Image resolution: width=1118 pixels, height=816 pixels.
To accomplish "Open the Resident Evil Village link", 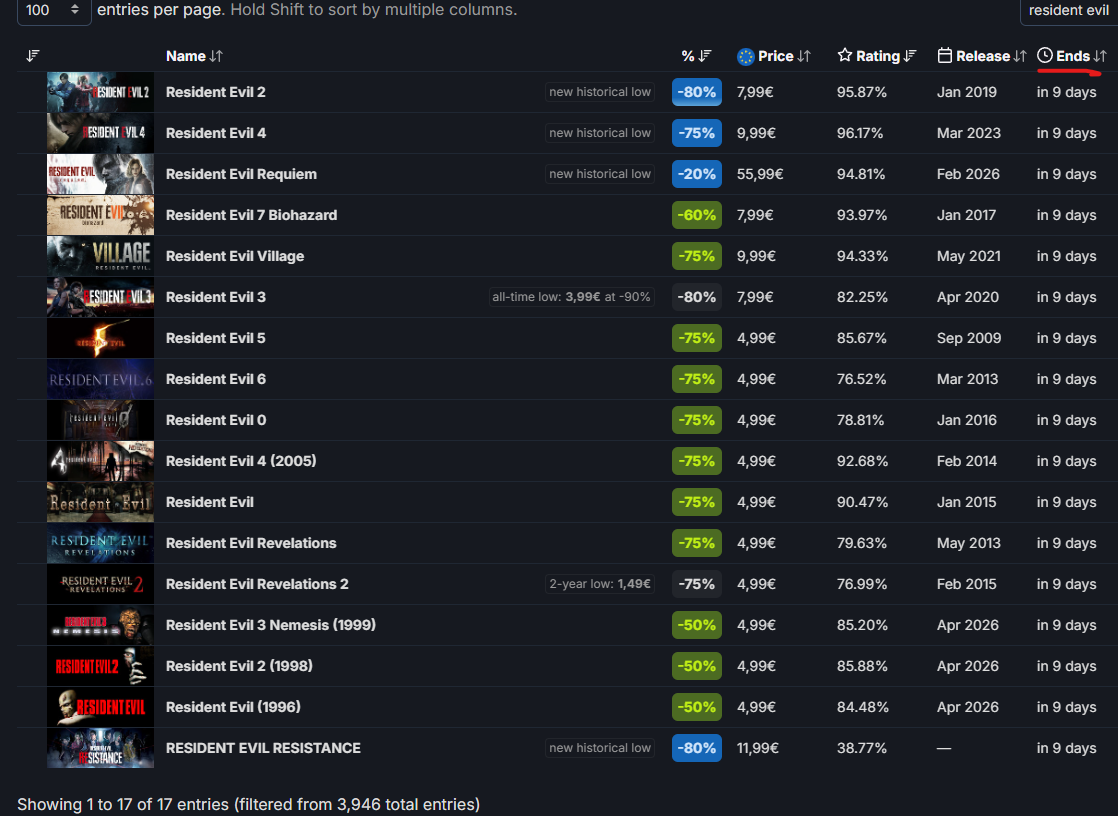I will click(x=235, y=256).
